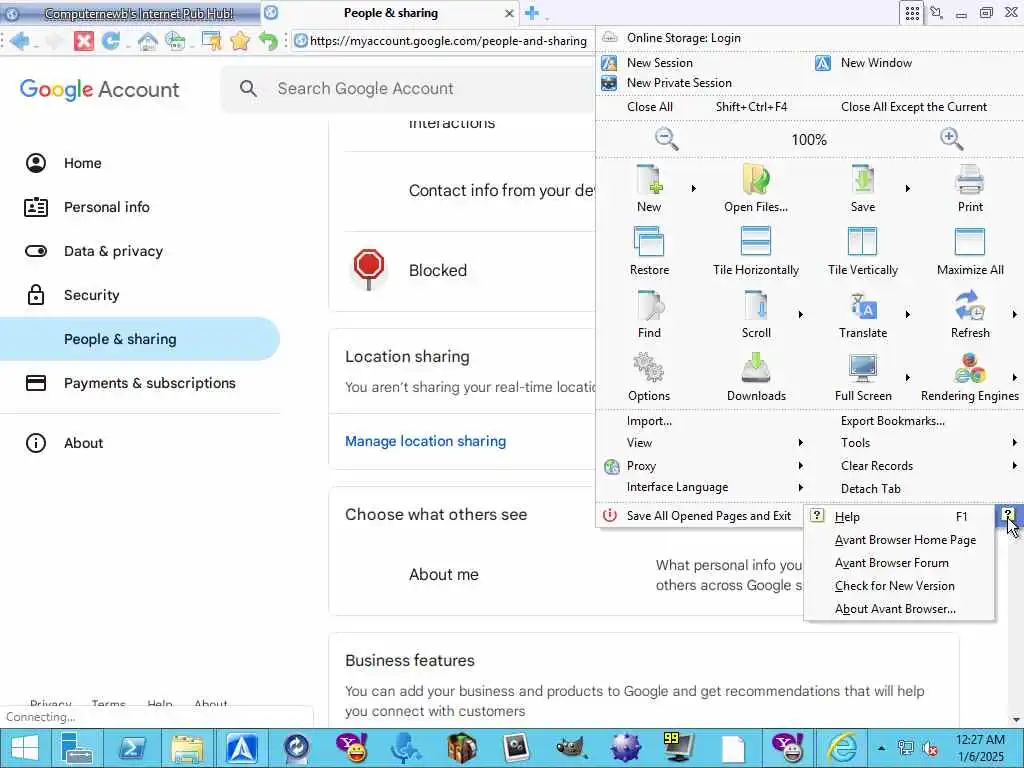Open Data & privacy section

pyautogui.click(x=113, y=251)
